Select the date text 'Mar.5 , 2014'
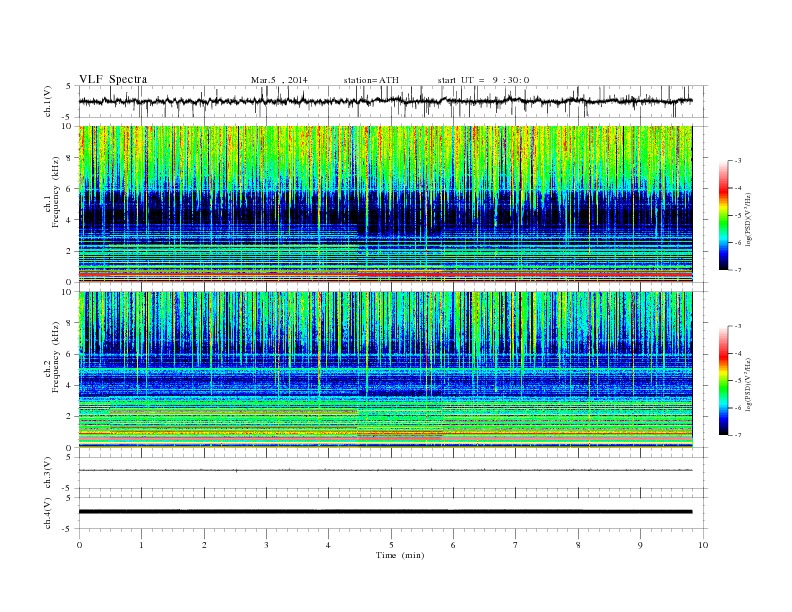Image resolution: width=792 pixels, height=612 pixels. point(279,80)
